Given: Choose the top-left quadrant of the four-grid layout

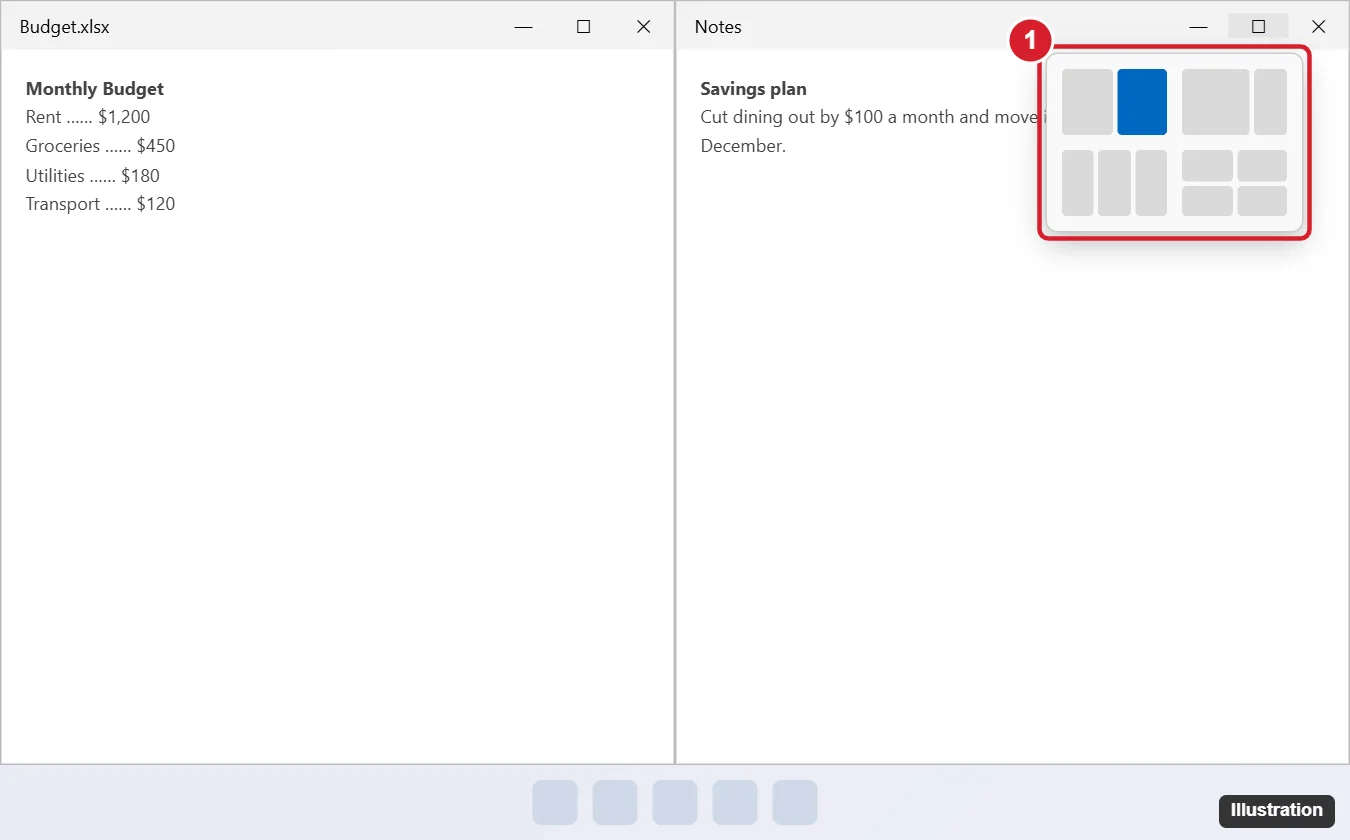Looking at the screenshot, I should [x=1207, y=166].
